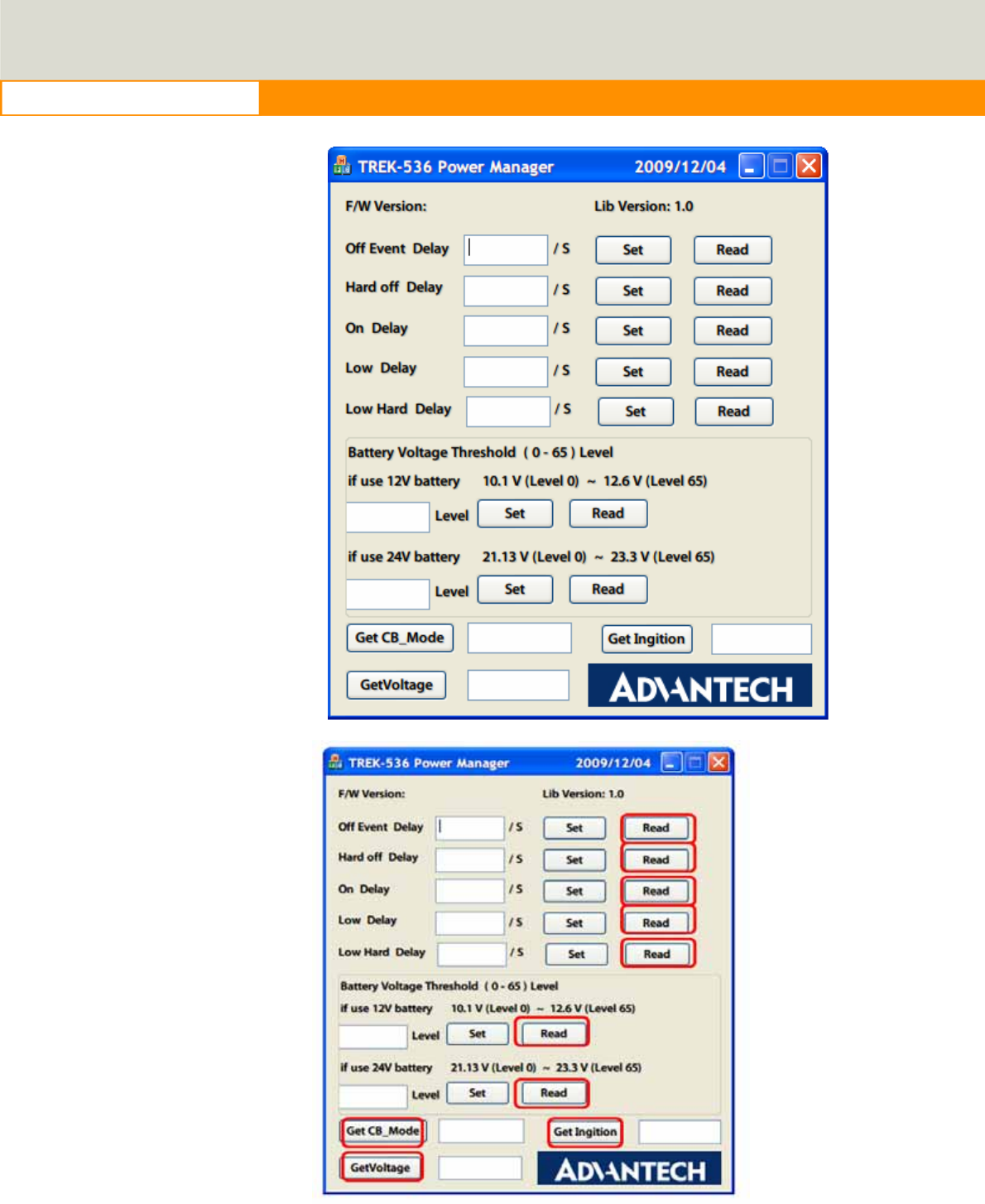Screen dimensions: 985x1204
Task: Click Set for Low Delay in larger window
Action: tap(633, 372)
